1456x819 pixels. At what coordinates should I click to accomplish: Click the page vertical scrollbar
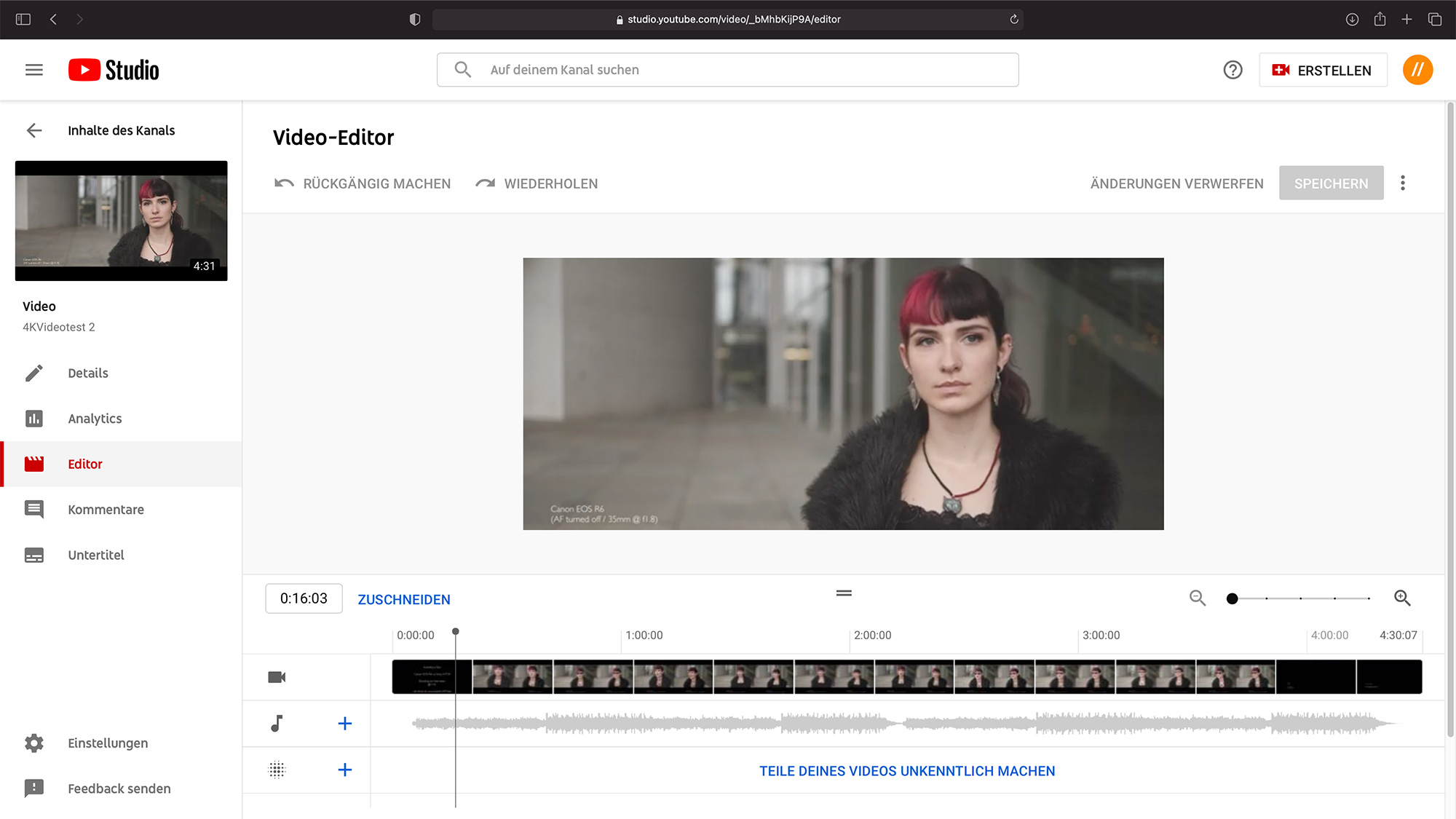coord(1450,419)
